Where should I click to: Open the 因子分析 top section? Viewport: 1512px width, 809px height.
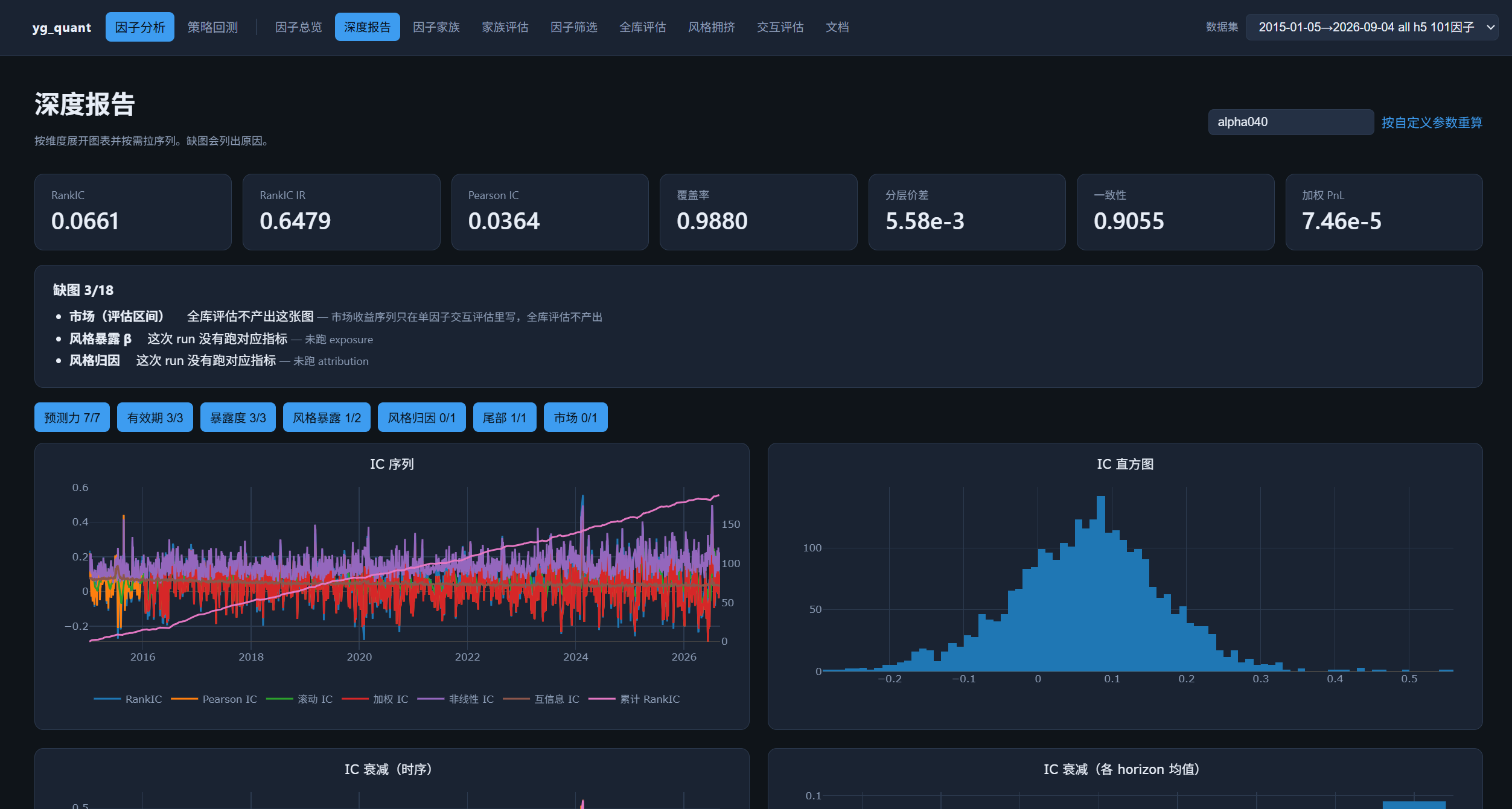[139, 27]
